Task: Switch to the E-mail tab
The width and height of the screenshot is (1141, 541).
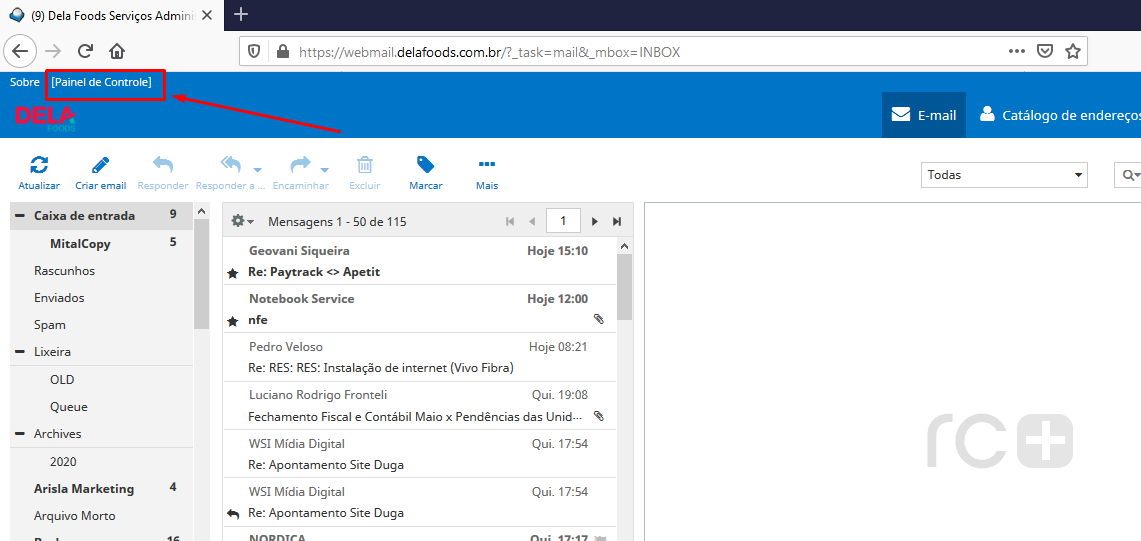Action: 924,115
